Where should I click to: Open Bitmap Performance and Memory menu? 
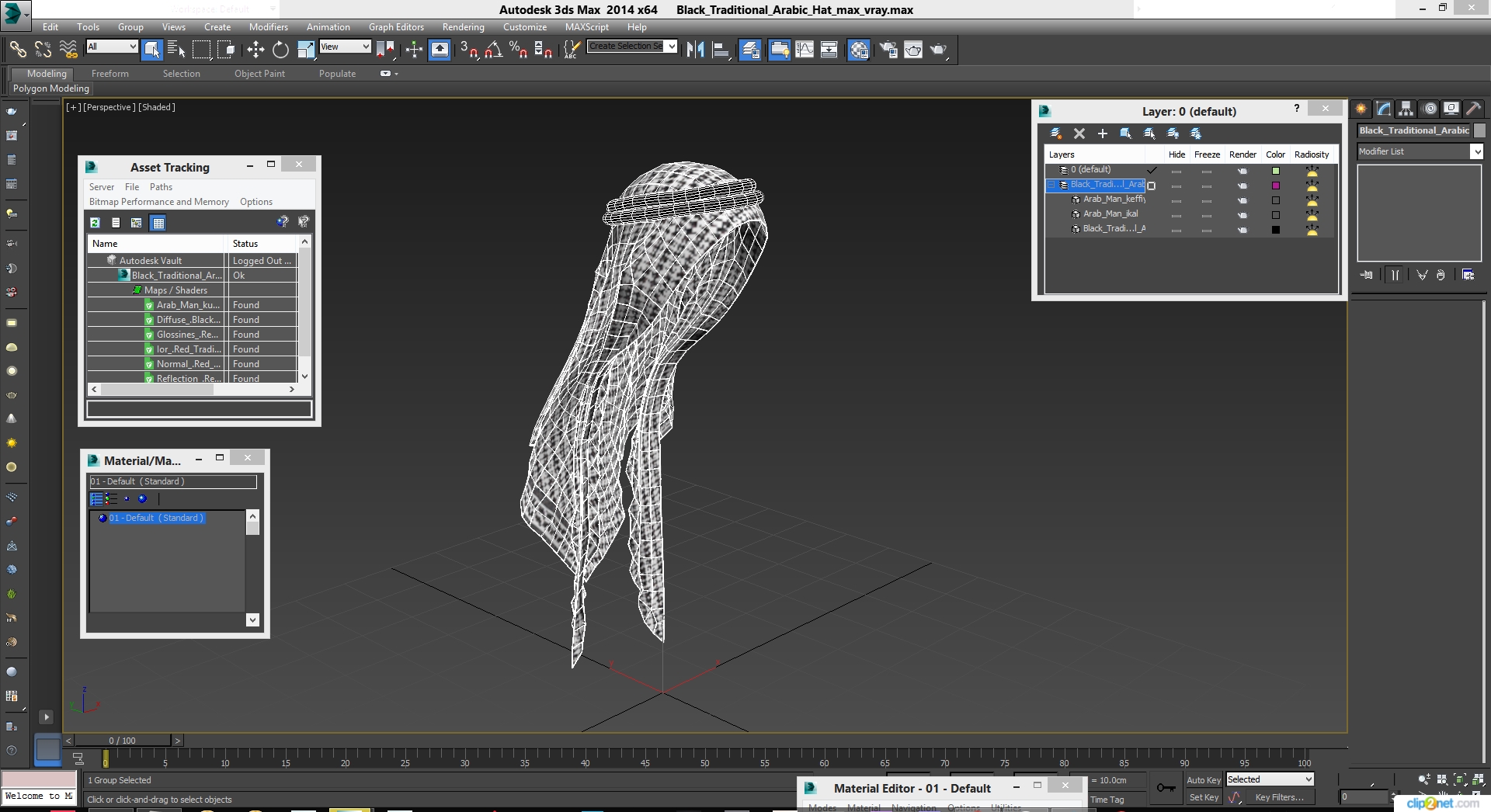pos(158,202)
